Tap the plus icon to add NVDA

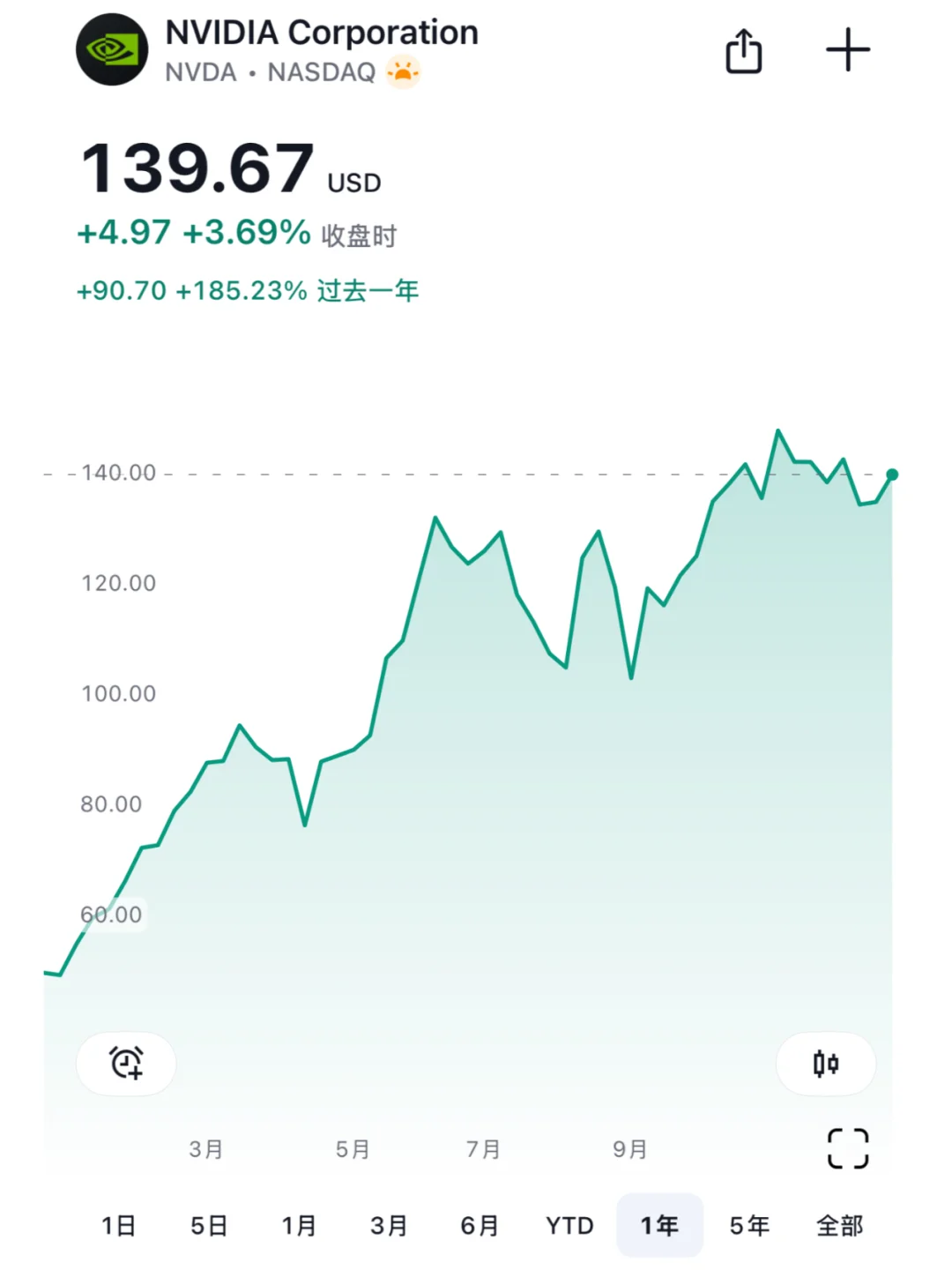pos(847,50)
